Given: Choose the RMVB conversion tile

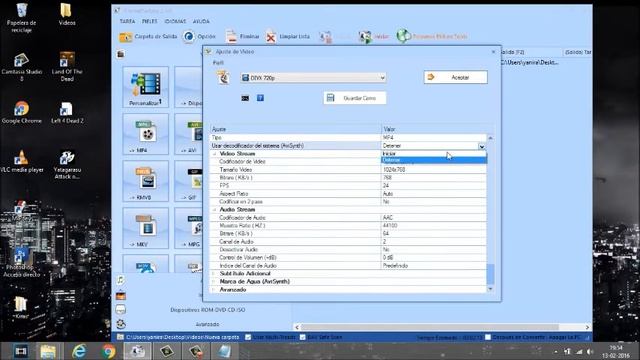Looking at the screenshot, I should point(146,181).
